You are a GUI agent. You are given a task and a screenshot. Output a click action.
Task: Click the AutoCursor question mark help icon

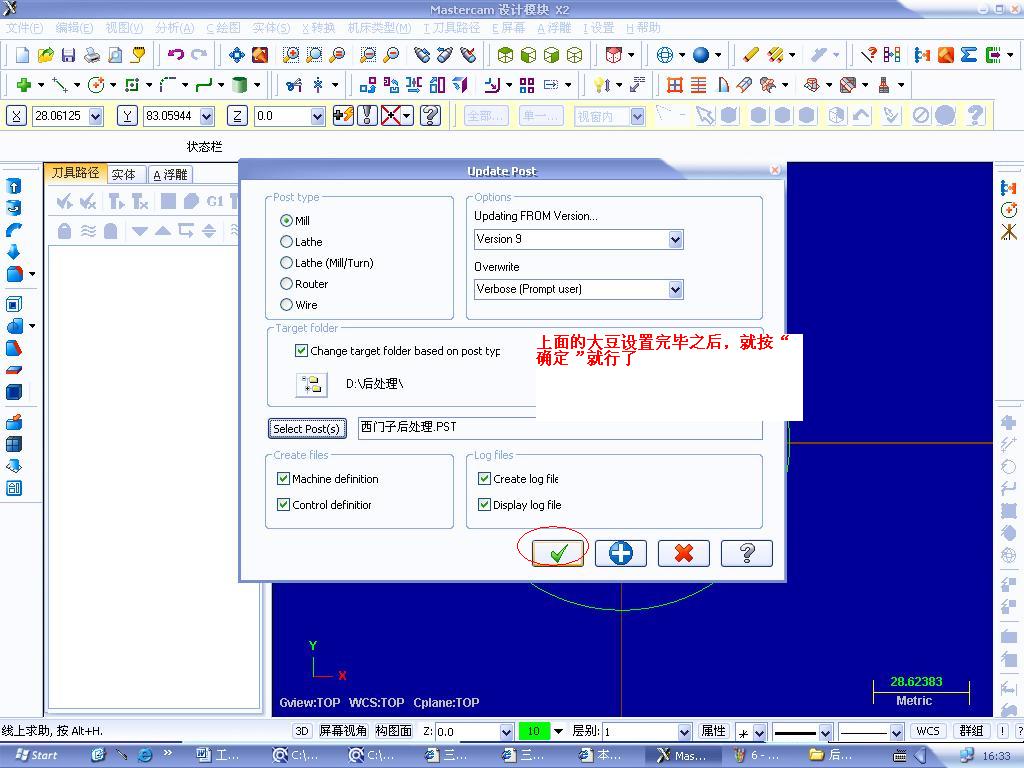point(430,116)
